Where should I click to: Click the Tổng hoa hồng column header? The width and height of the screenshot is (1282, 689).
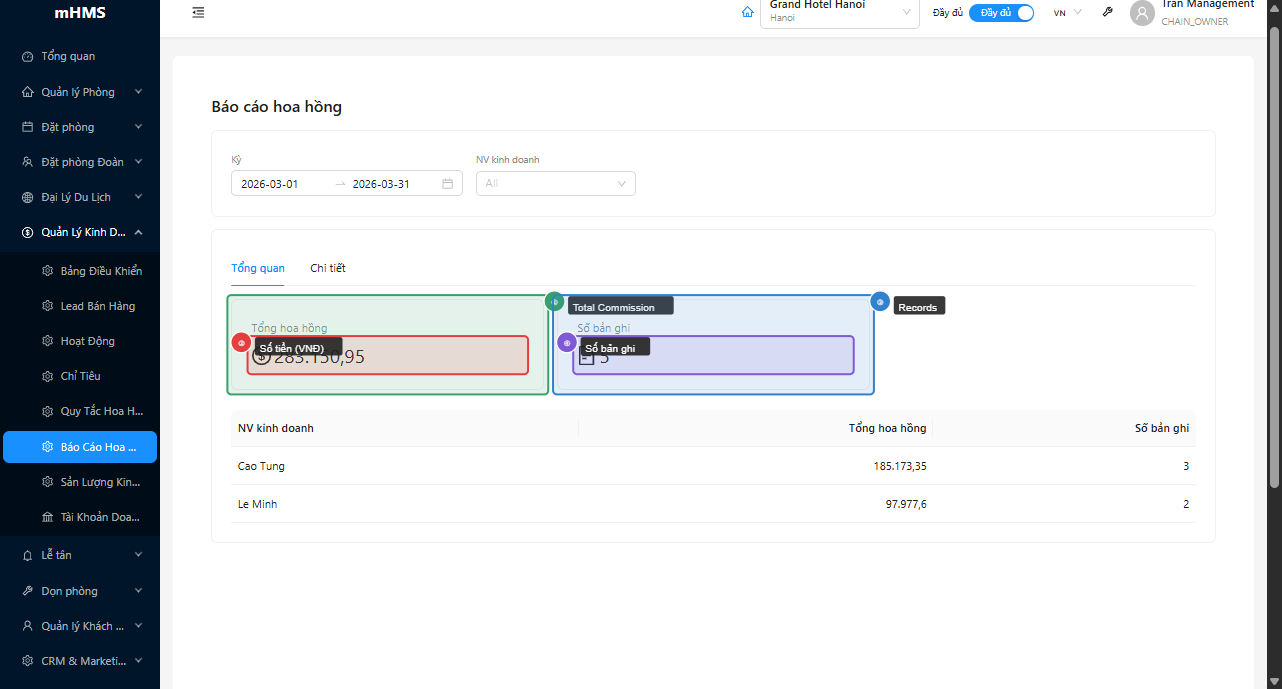coord(887,428)
